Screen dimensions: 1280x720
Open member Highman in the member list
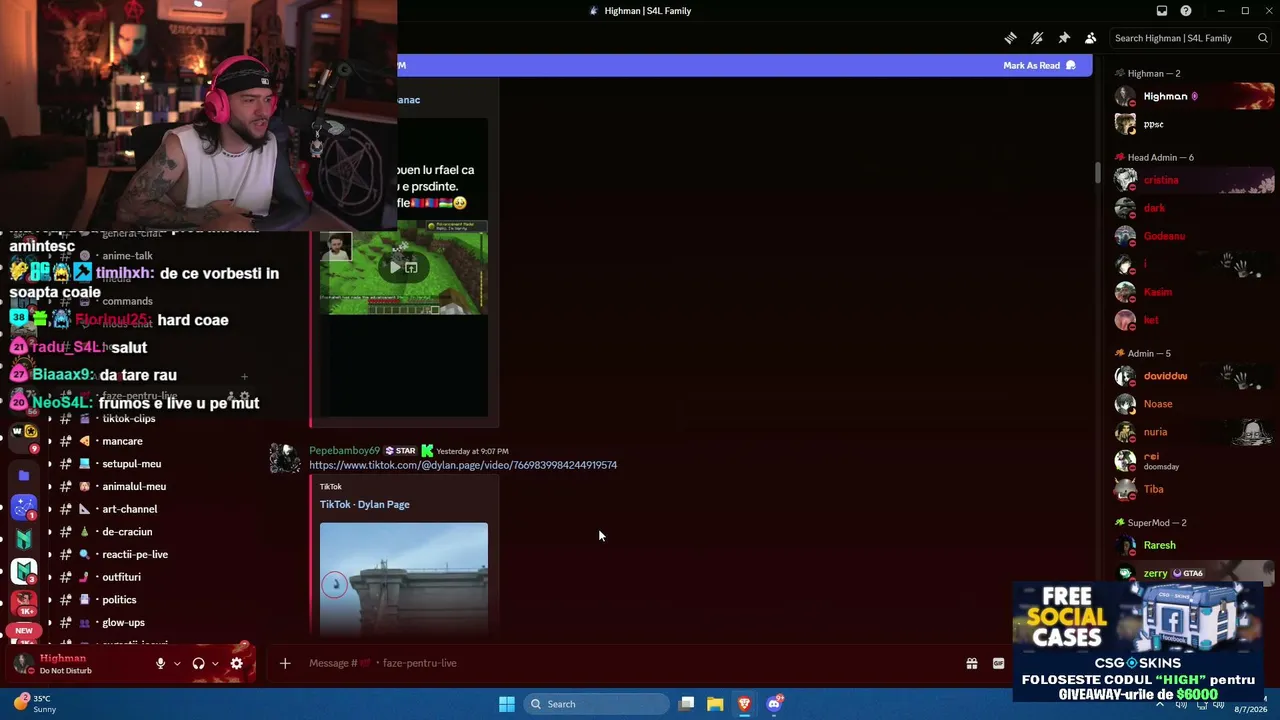(1194, 96)
